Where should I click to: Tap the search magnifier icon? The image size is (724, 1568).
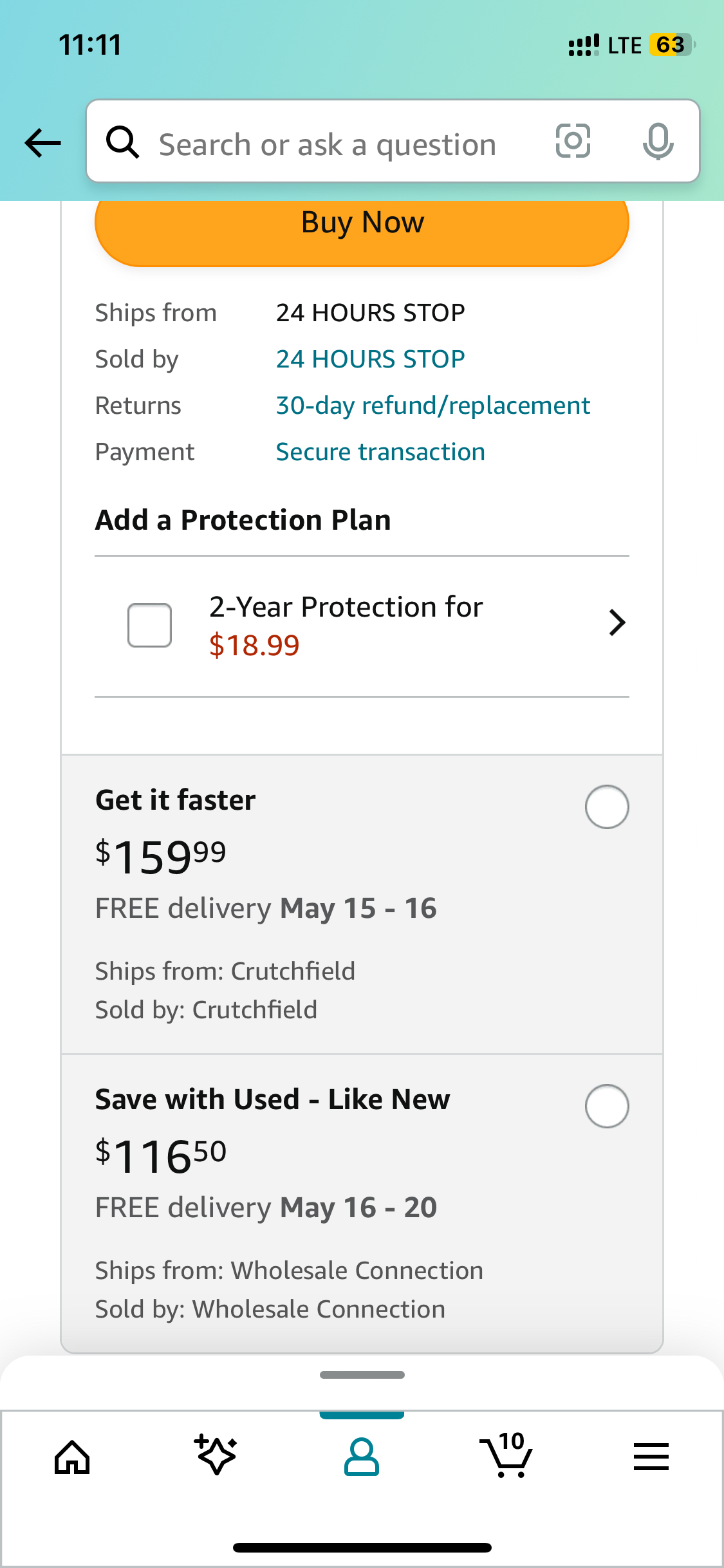[x=122, y=142]
